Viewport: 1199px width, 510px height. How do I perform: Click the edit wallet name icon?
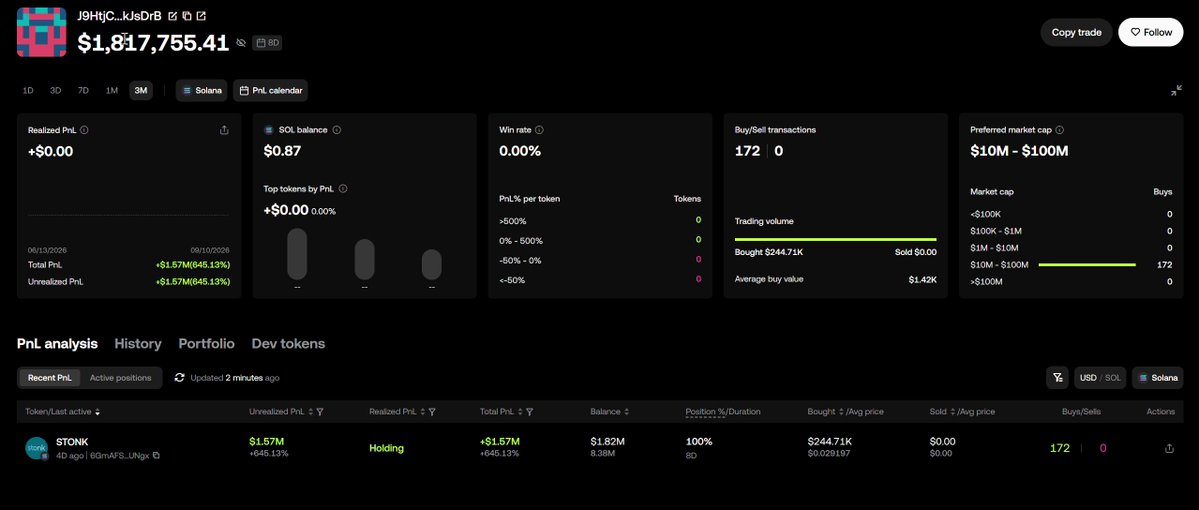click(x=173, y=15)
